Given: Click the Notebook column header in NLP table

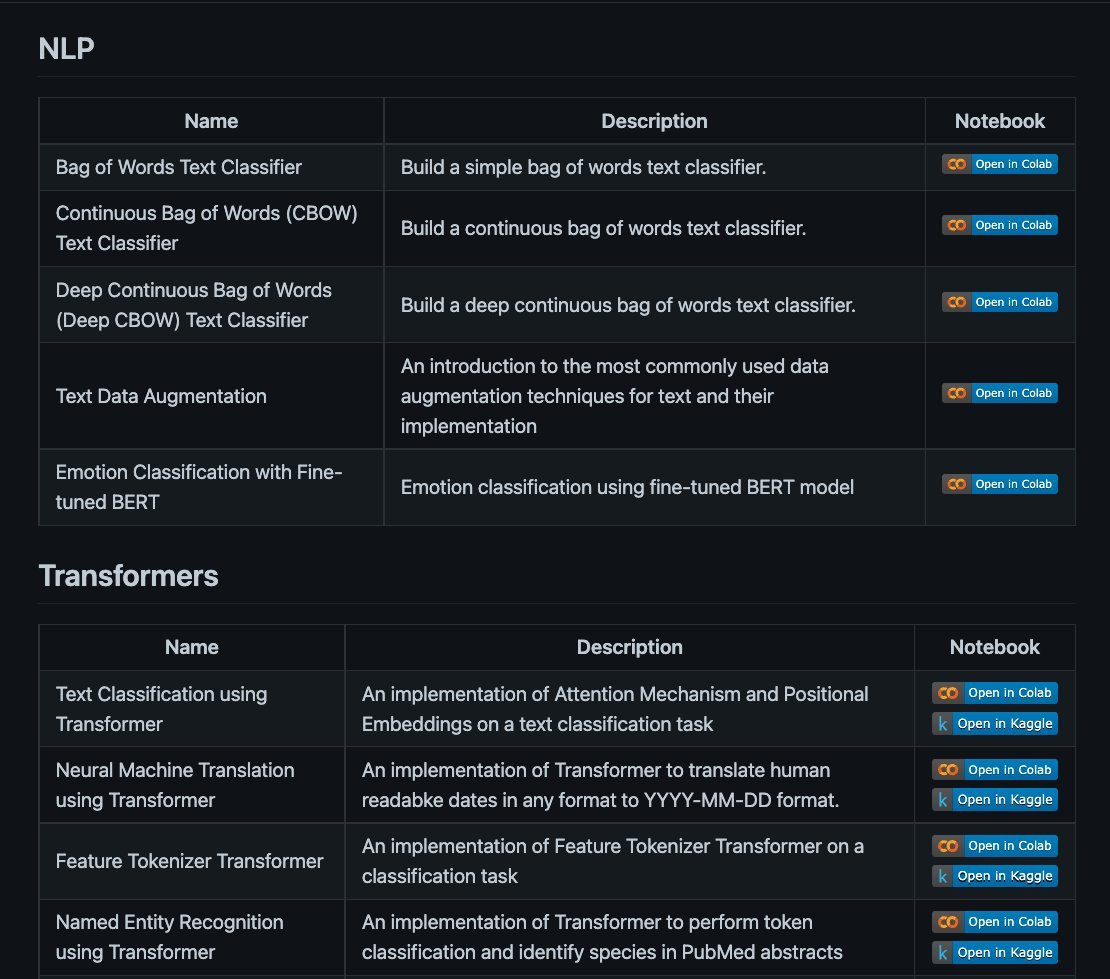Looking at the screenshot, I should tap(999, 120).
